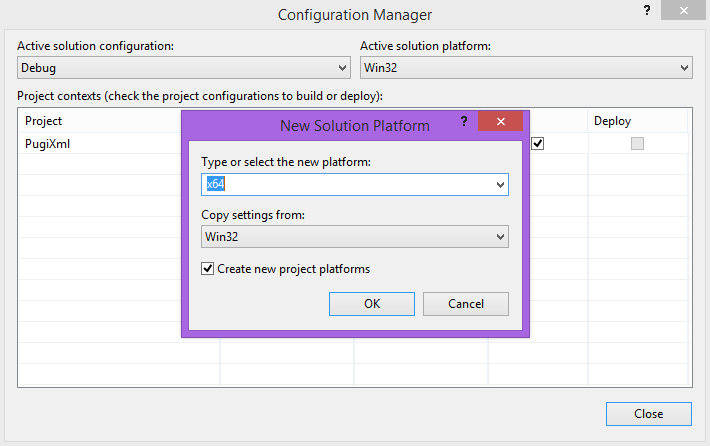Toggle the PugiXml Build checkbox
This screenshot has height=446, width=710.
coord(537,144)
